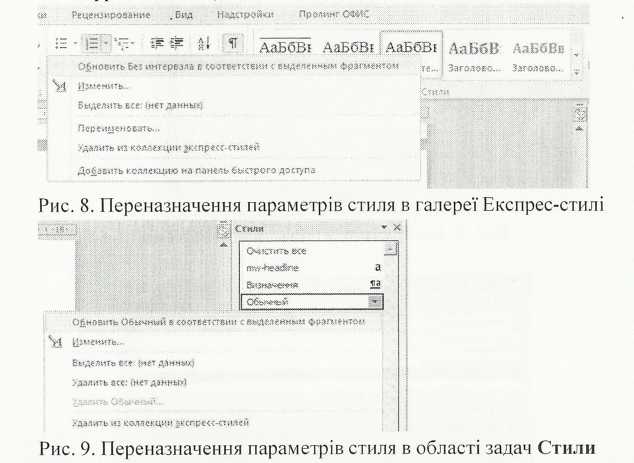Open the Рецензирование ribbon tab

[x=111, y=15]
